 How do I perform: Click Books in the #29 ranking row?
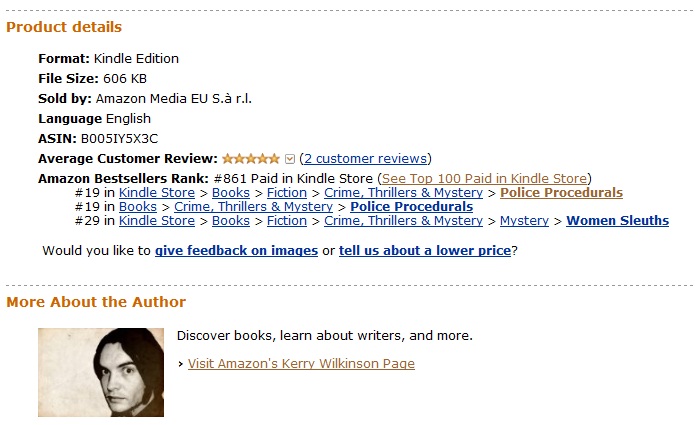coord(231,220)
